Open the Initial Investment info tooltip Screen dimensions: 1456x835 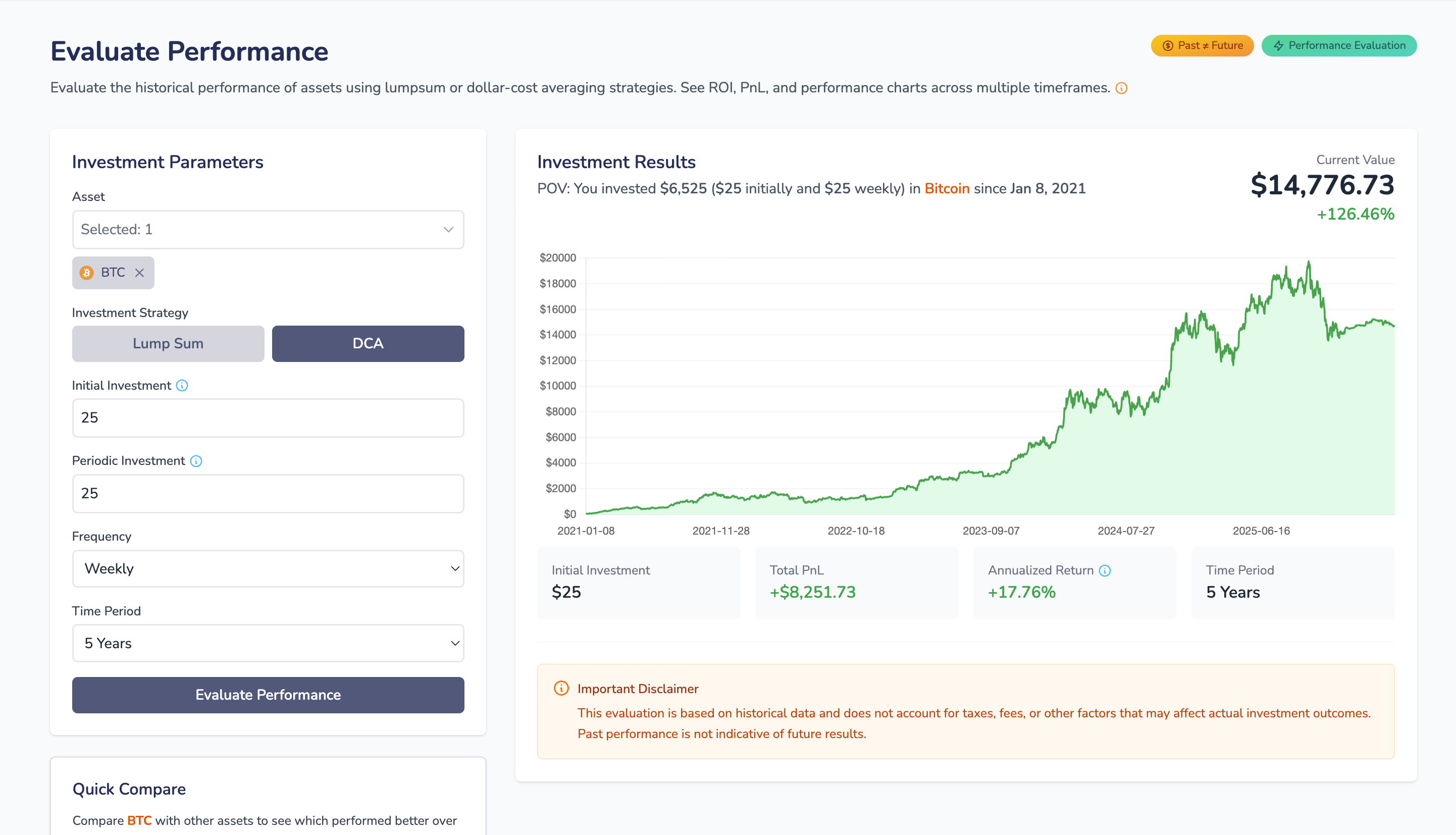point(182,385)
